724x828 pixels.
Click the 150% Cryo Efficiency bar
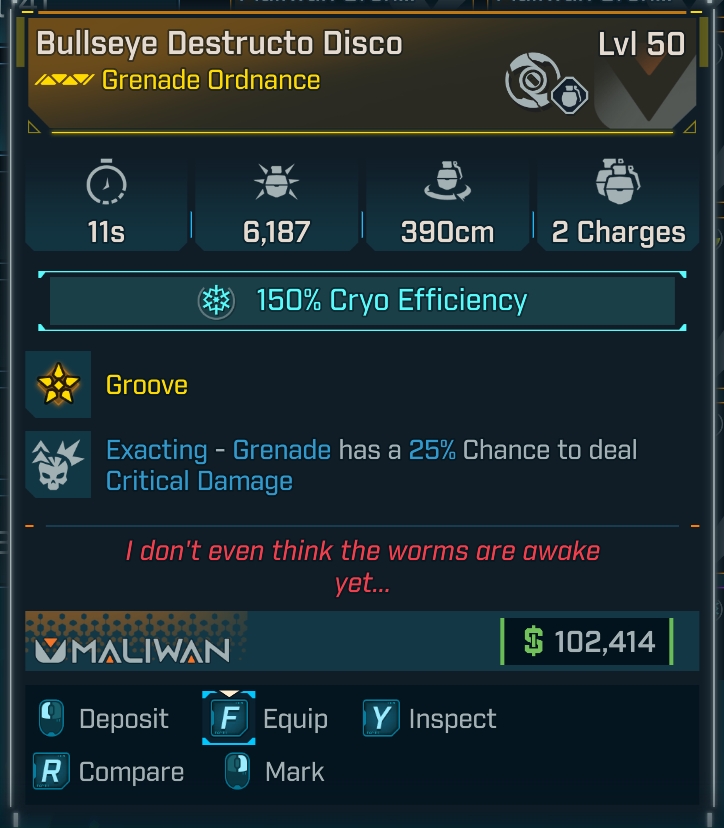362,301
